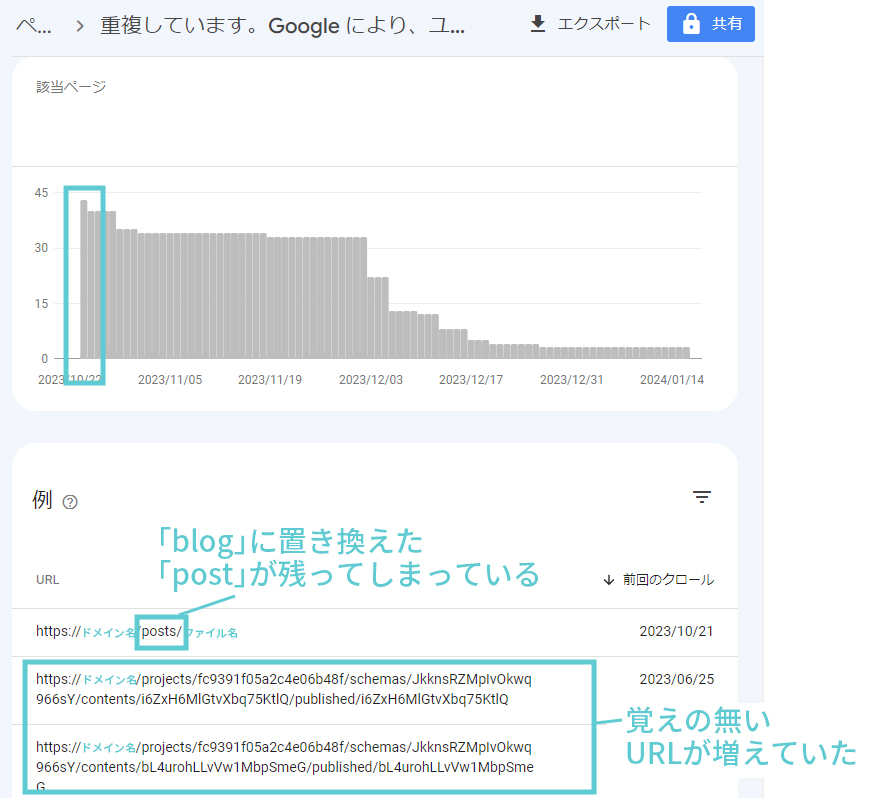Click the 2023/06/25 crawl date cell
The image size is (885, 798).
pyautogui.click(x=676, y=680)
